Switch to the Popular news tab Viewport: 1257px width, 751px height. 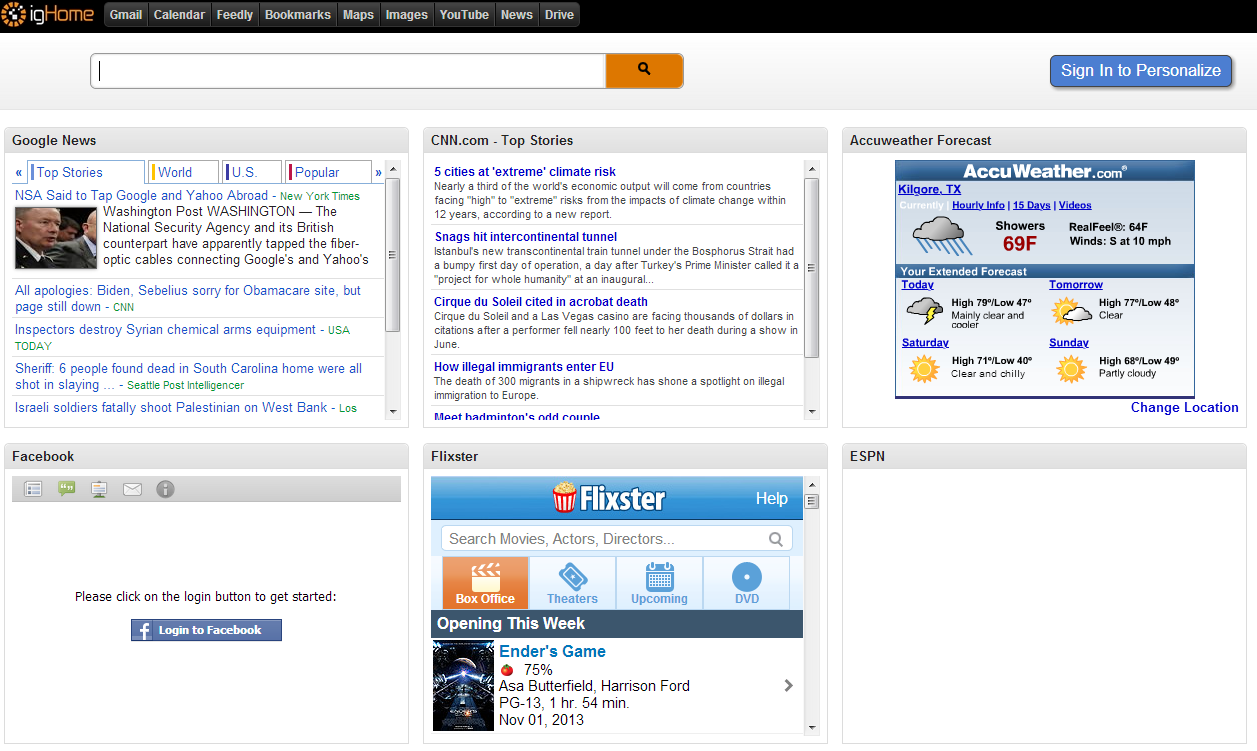[329, 172]
